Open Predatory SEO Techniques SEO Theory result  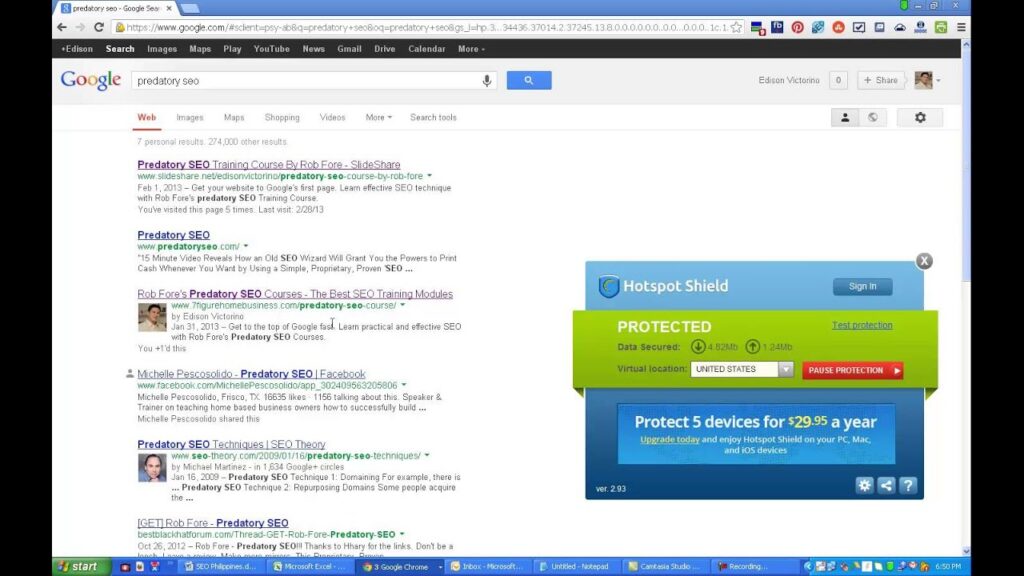click(x=231, y=444)
